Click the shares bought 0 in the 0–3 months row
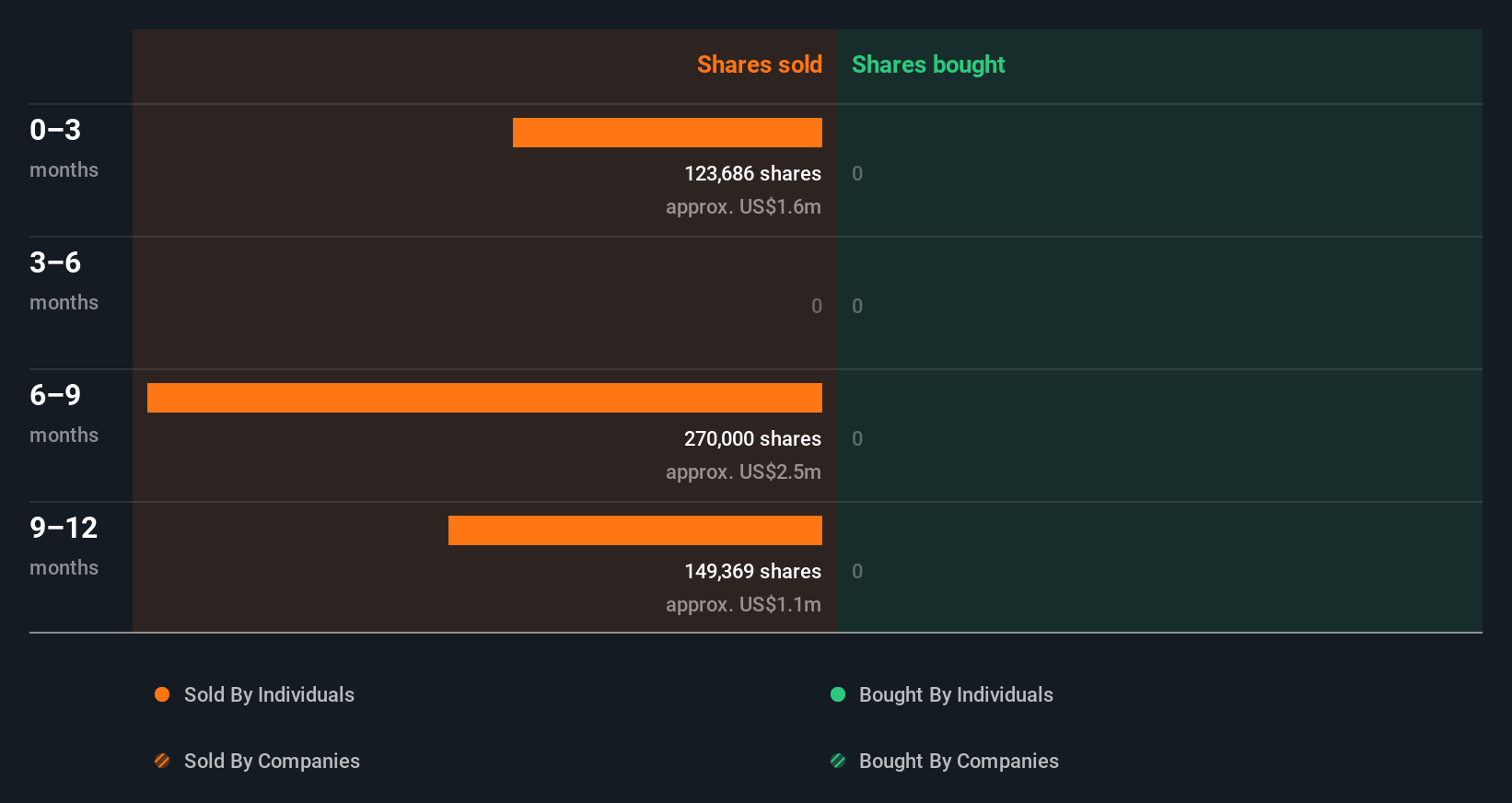1512x803 pixels. point(857,173)
